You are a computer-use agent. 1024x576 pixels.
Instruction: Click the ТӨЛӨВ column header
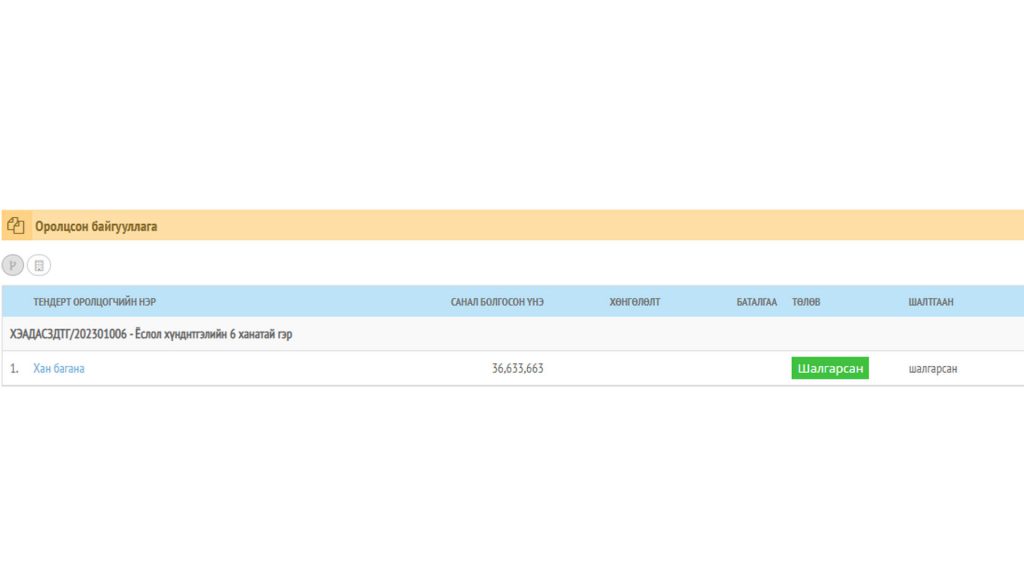click(806, 302)
